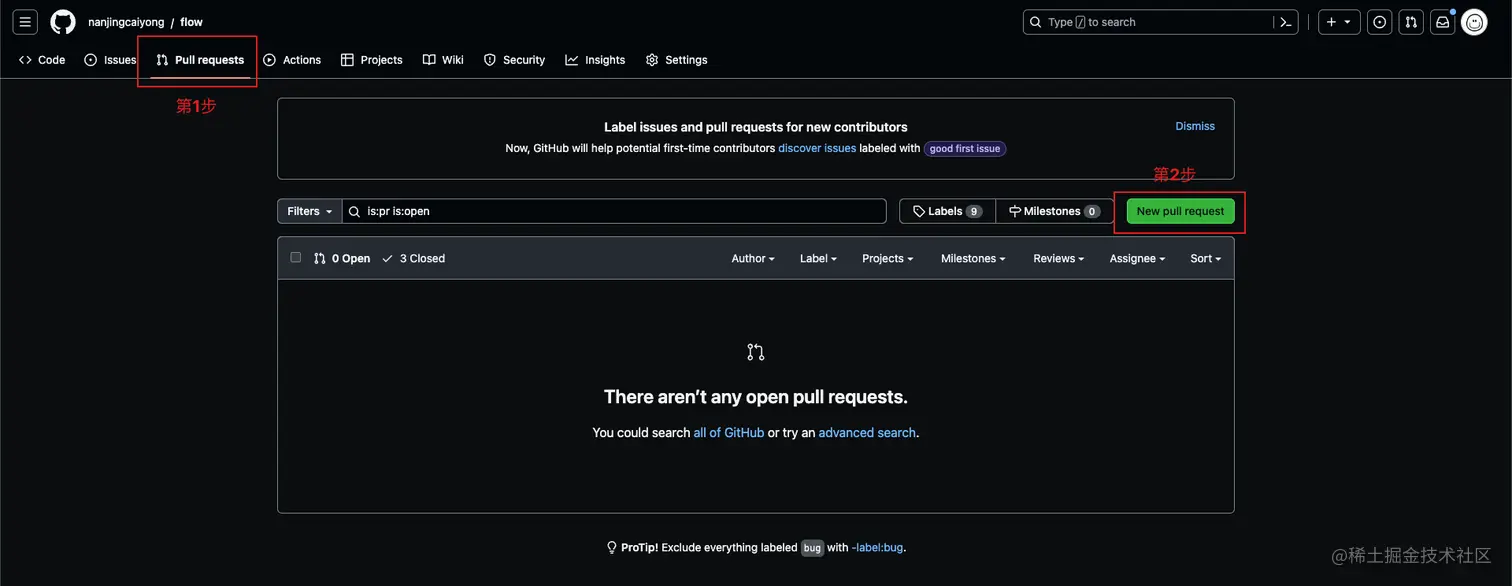The image size is (1512, 586).
Task: Switch to the Wiki tab
Action: [x=443, y=60]
